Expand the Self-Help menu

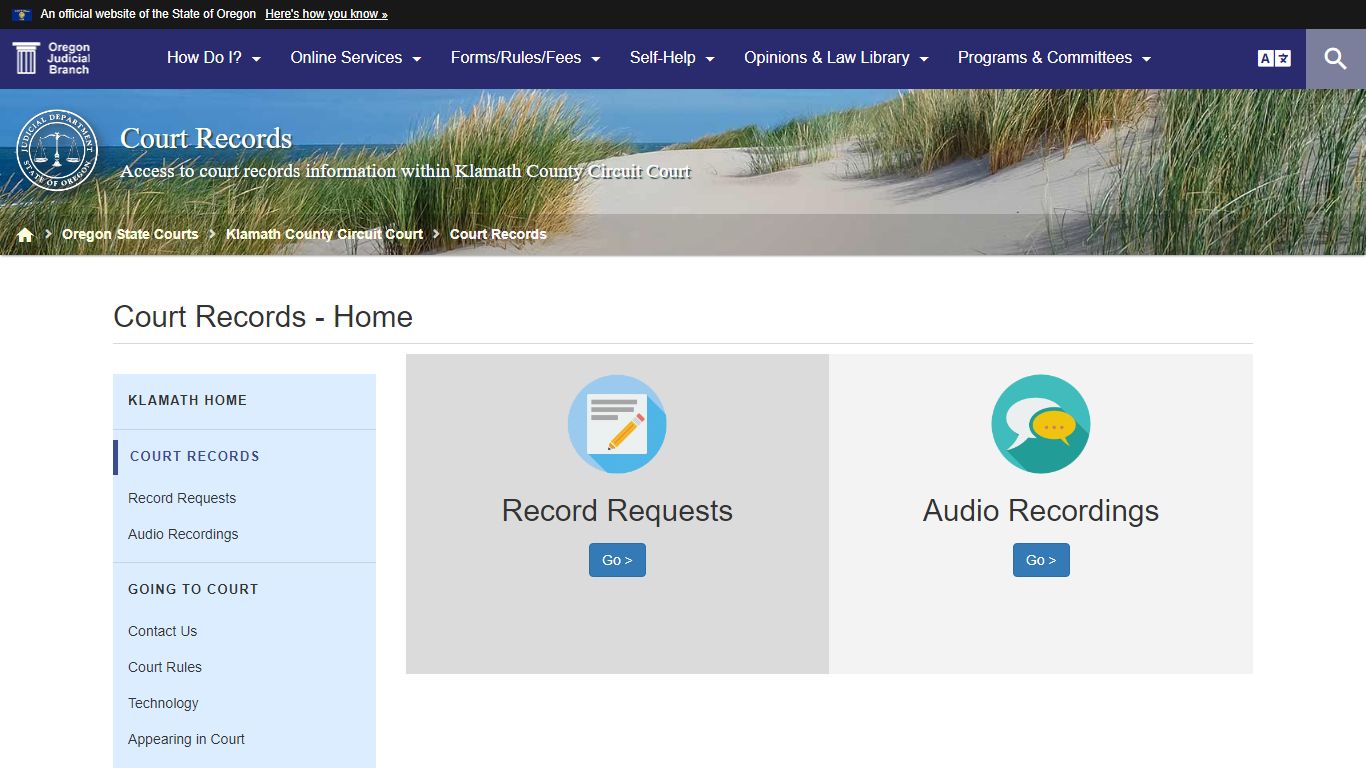click(x=672, y=58)
